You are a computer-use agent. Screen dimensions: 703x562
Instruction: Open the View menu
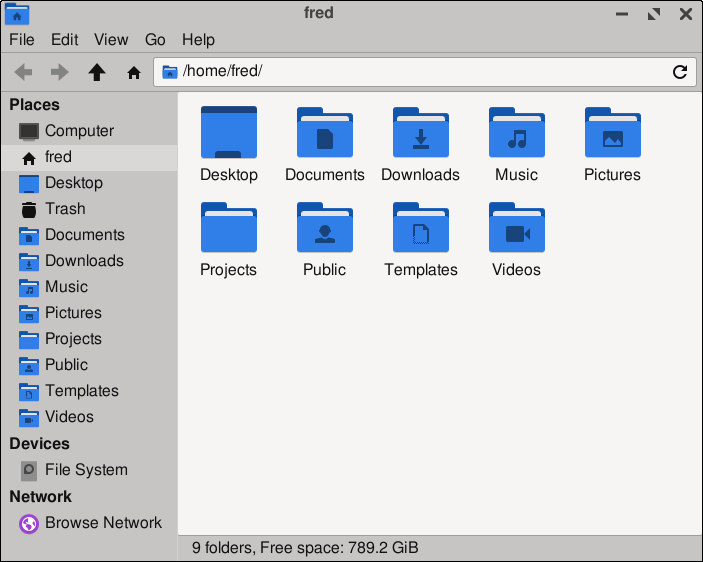coord(111,39)
